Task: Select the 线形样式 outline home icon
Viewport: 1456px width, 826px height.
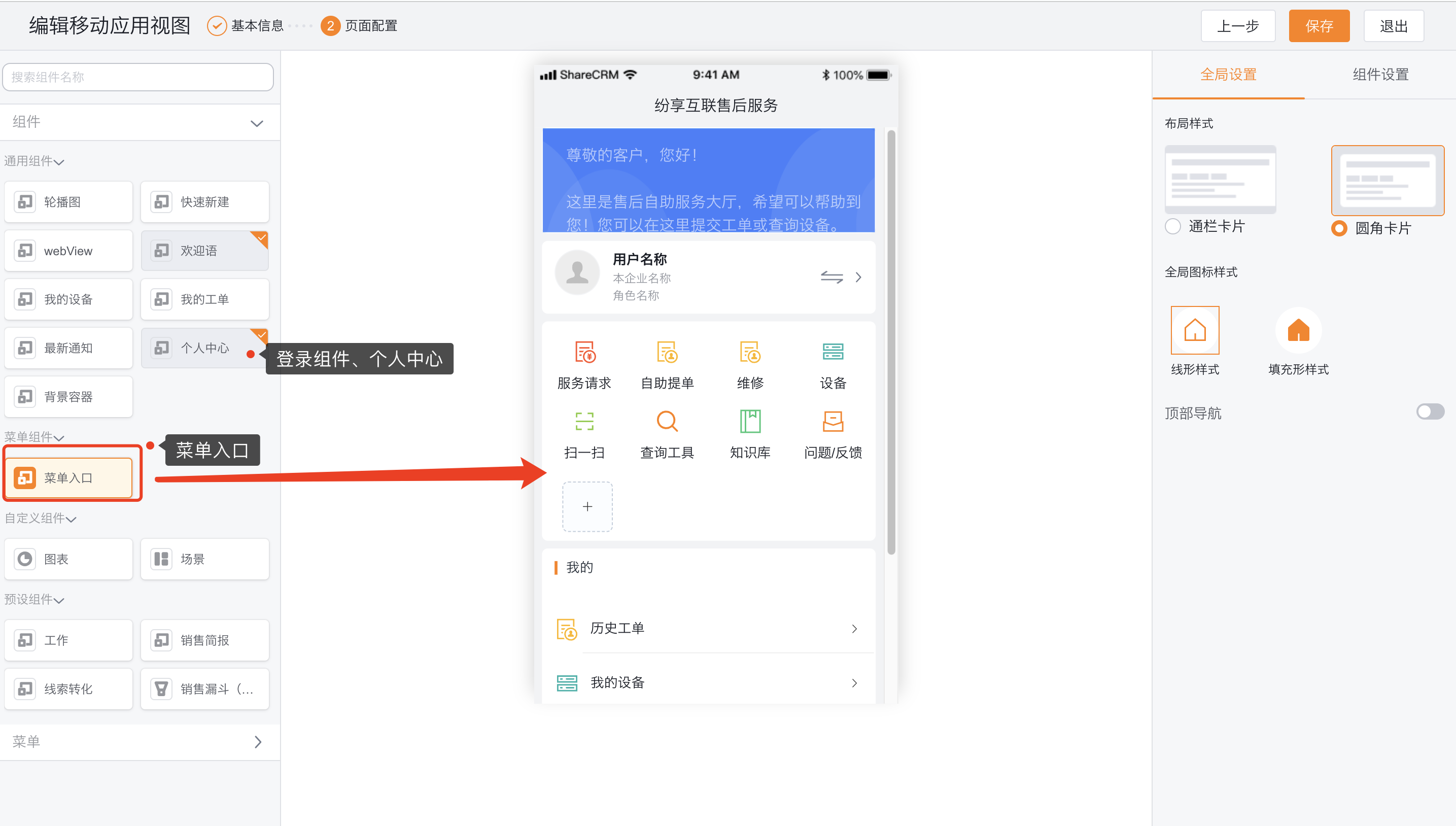Action: 1195,330
